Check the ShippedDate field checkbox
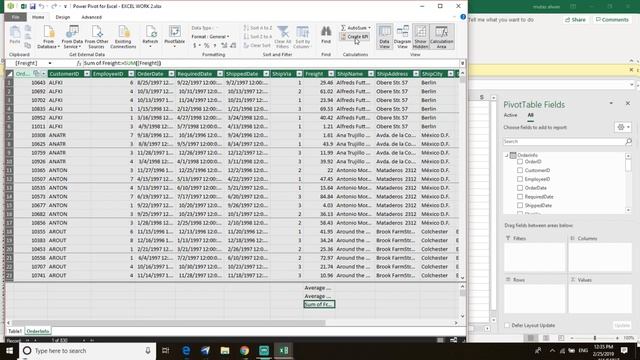Viewport: 640px width, 360px height. coord(520,206)
